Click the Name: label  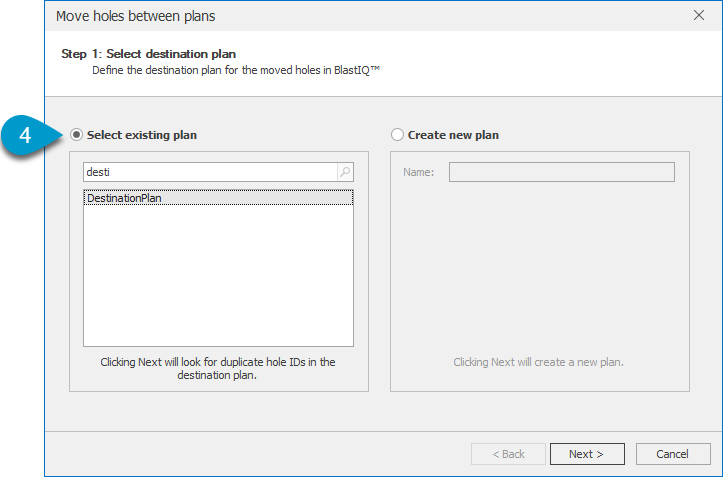point(418,172)
